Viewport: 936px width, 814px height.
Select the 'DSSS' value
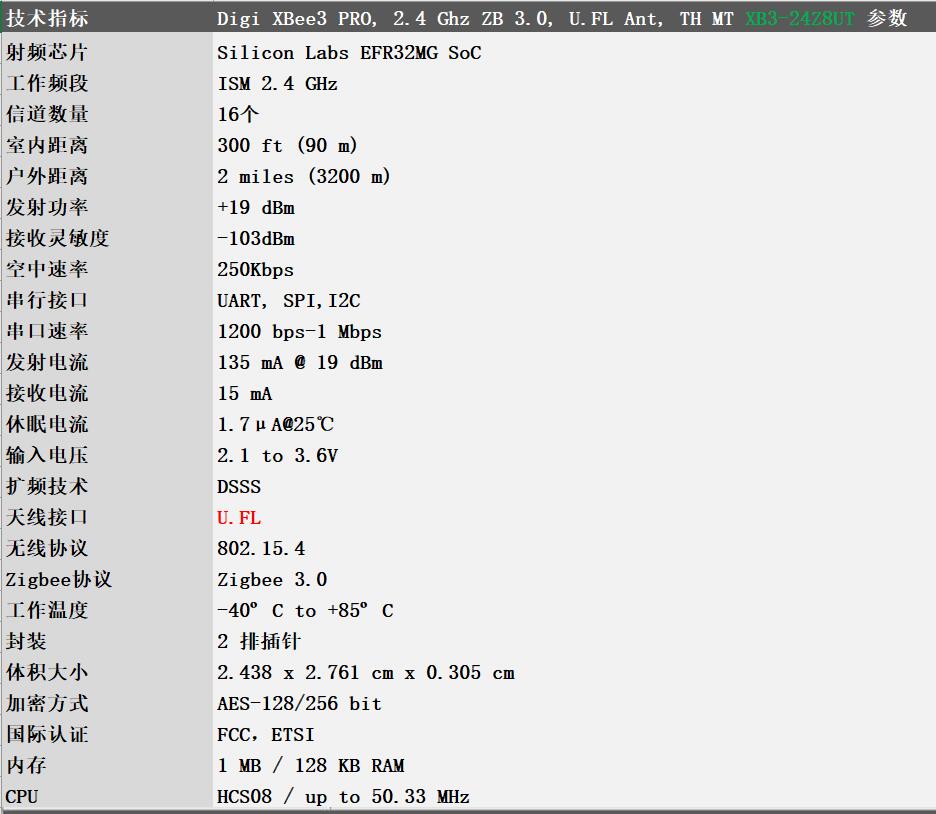point(239,487)
